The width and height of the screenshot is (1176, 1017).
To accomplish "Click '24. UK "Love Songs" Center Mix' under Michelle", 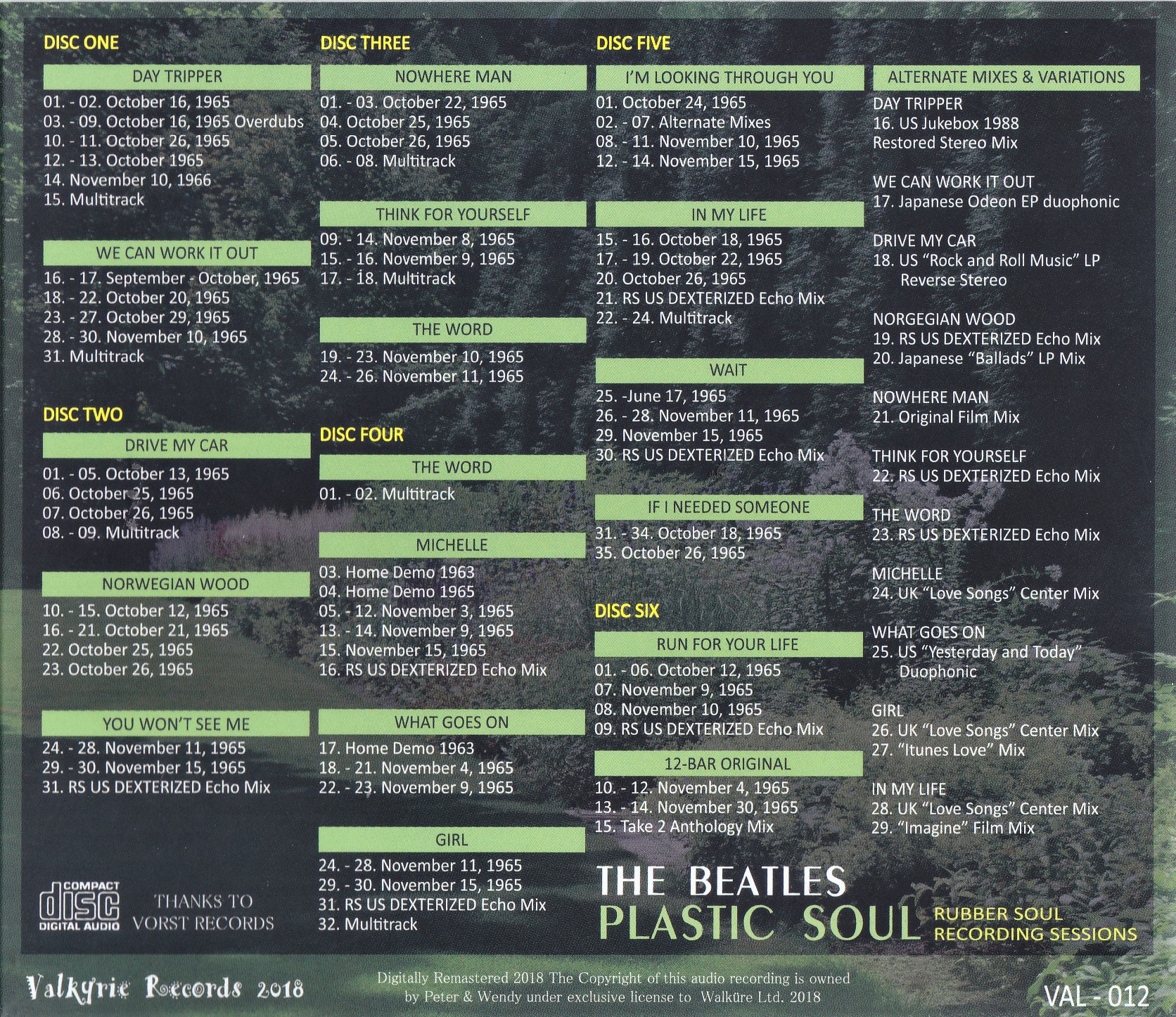I will 985,594.
